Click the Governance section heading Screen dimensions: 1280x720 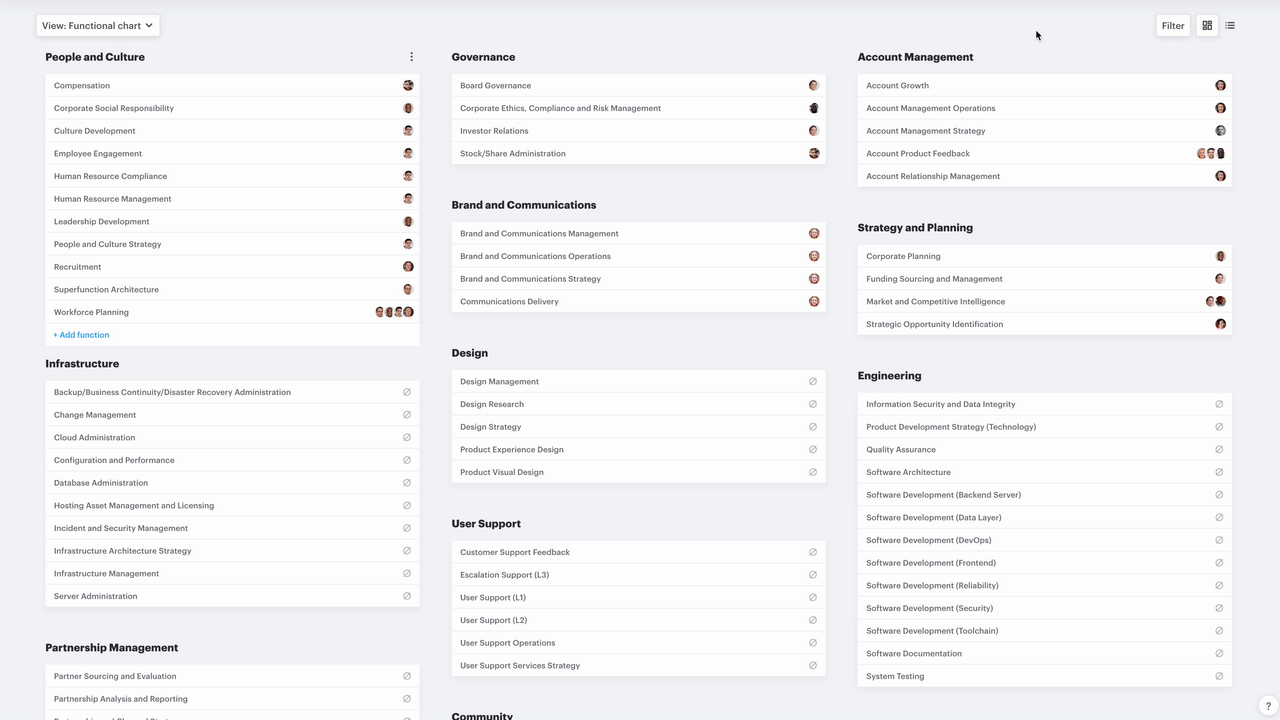[x=483, y=57]
